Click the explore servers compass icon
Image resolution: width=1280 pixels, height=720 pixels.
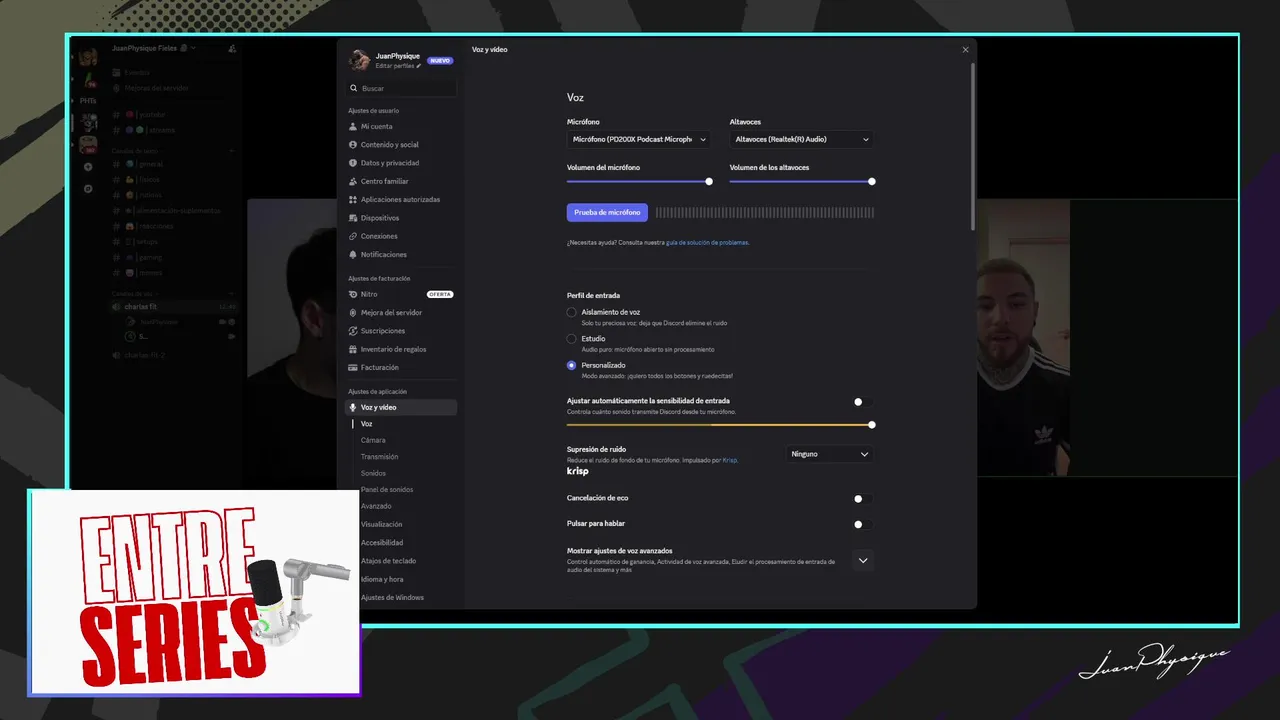coord(88,188)
